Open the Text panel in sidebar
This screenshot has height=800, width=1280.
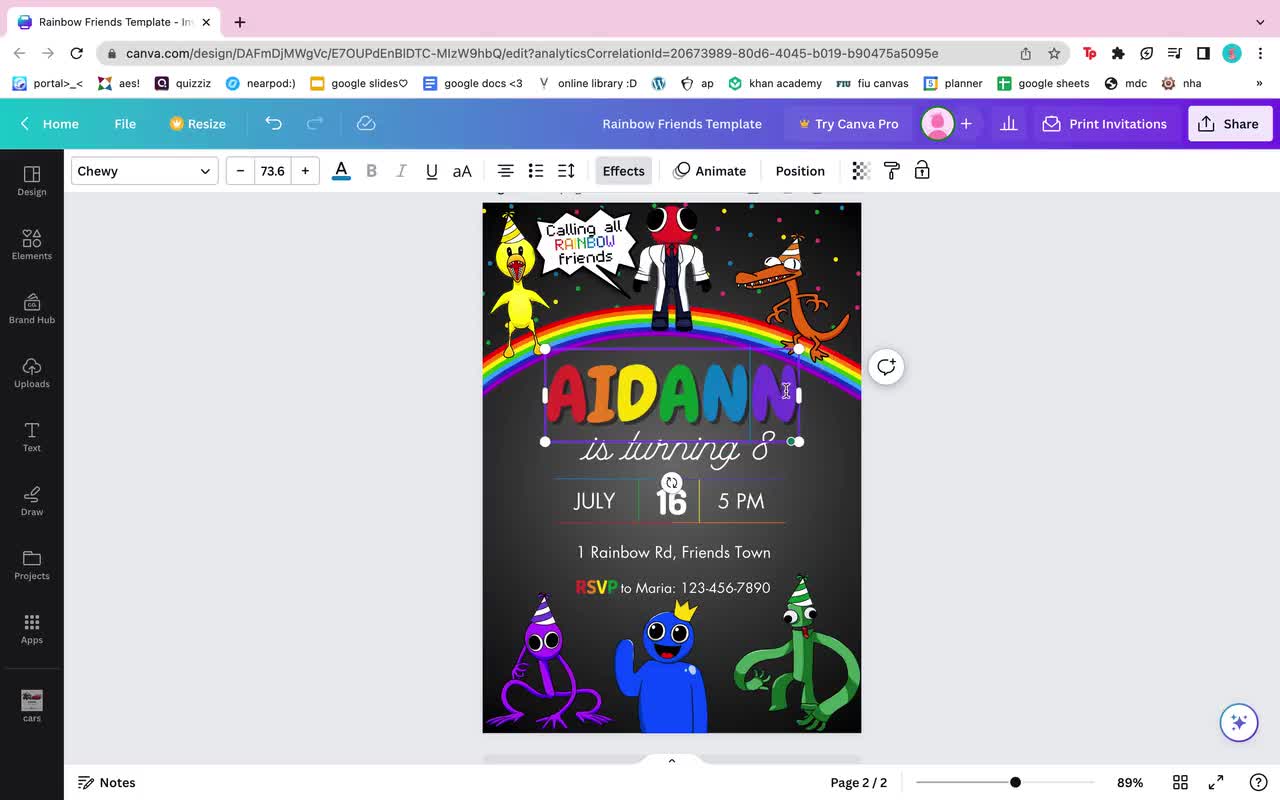[x=32, y=437]
